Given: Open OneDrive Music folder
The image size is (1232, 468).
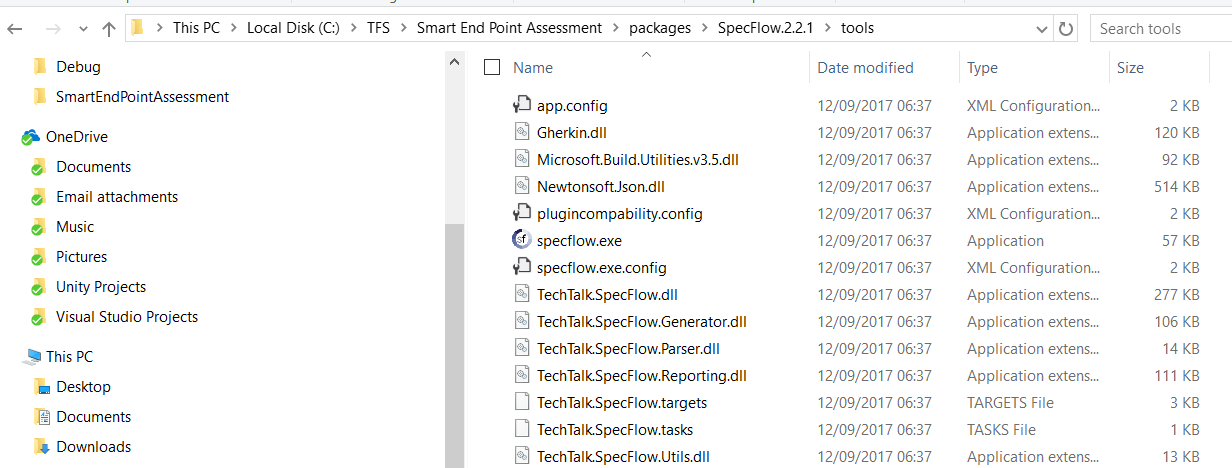Looking at the screenshot, I should click(x=75, y=227).
